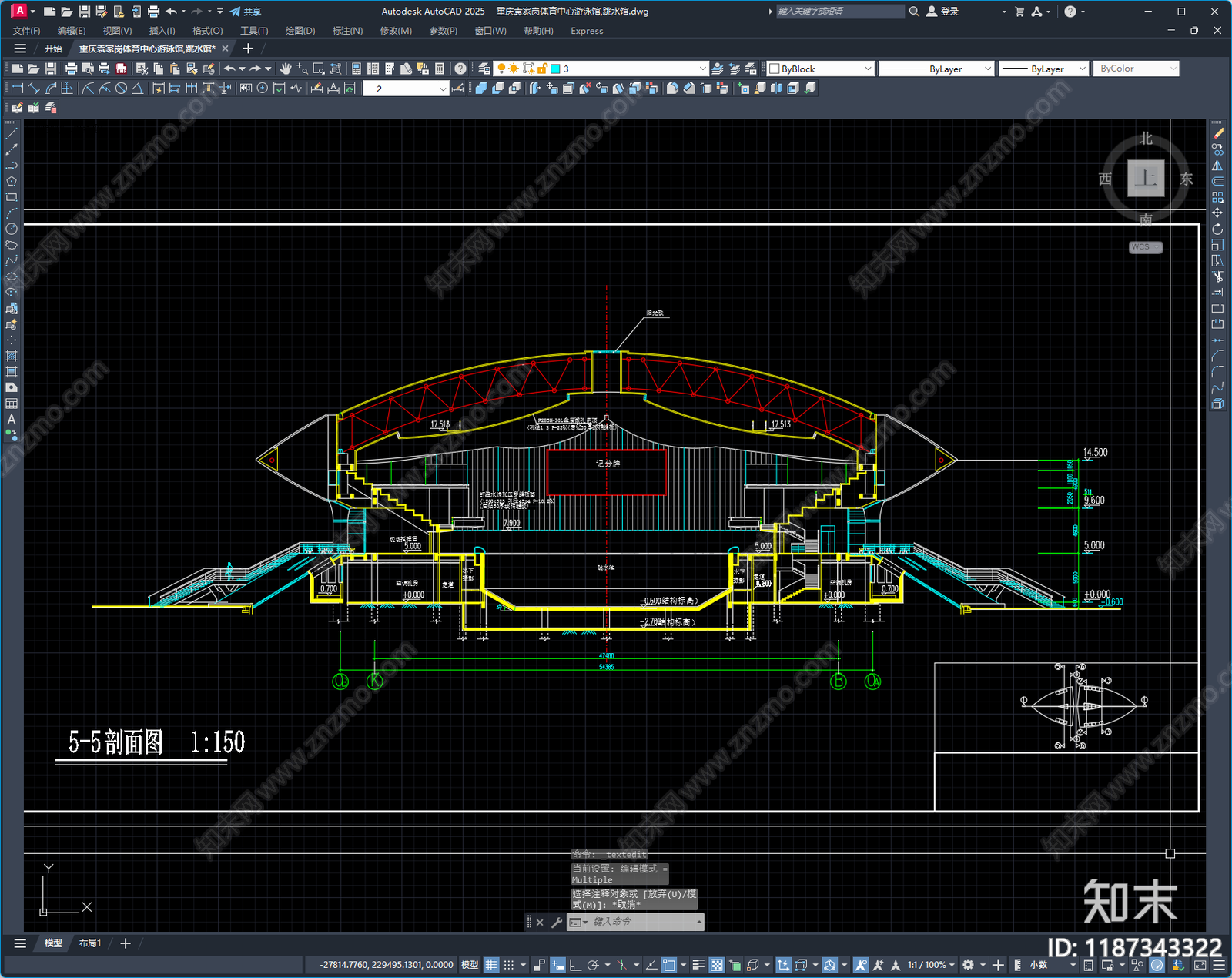The height and width of the screenshot is (978, 1232).
Task: Select the Erase modify tool
Action: tap(1217, 133)
